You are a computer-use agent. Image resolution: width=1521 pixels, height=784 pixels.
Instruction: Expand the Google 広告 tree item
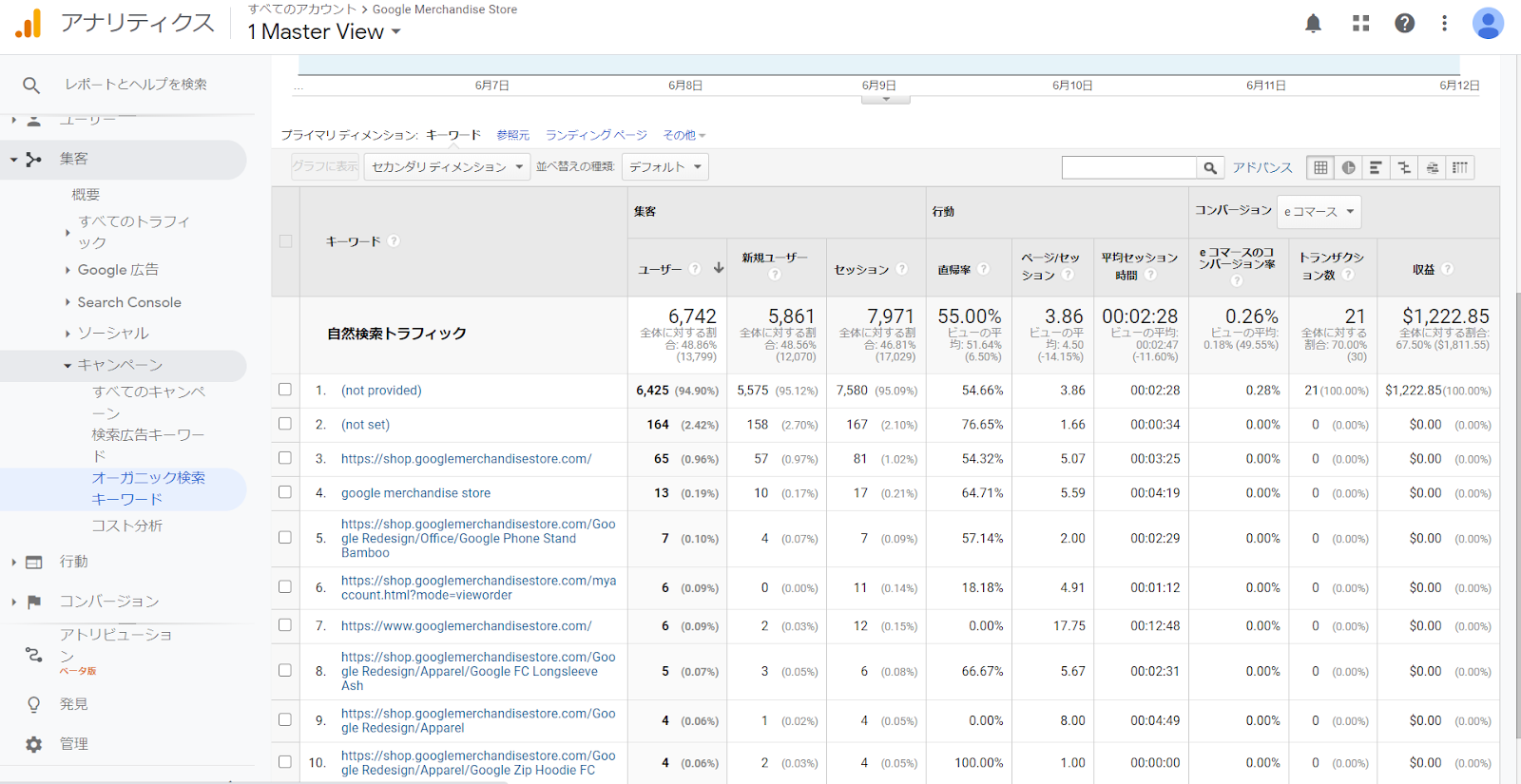[67, 271]
